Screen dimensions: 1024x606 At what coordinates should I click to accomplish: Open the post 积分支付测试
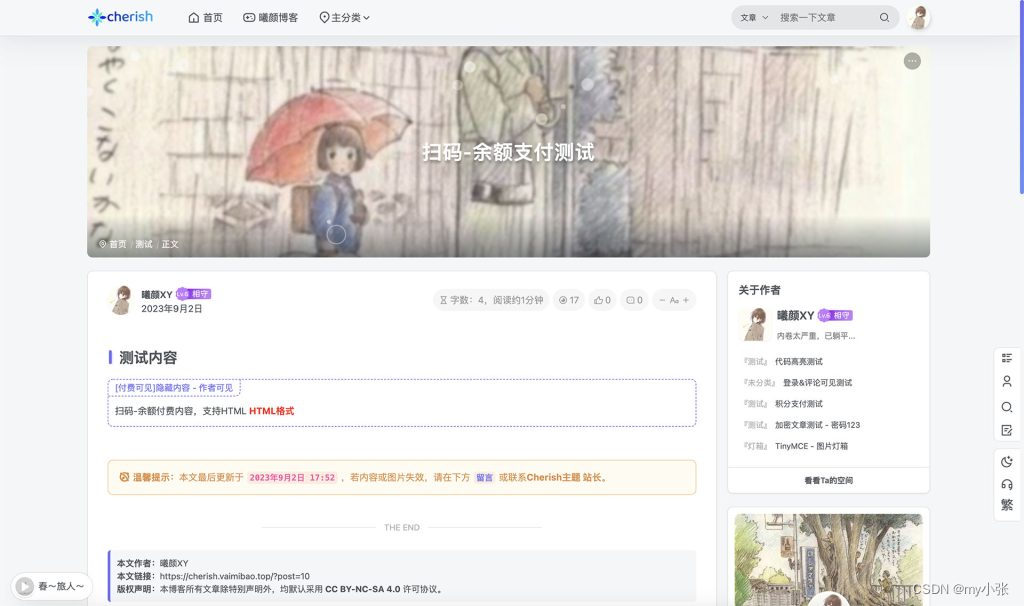pos(799,404)
